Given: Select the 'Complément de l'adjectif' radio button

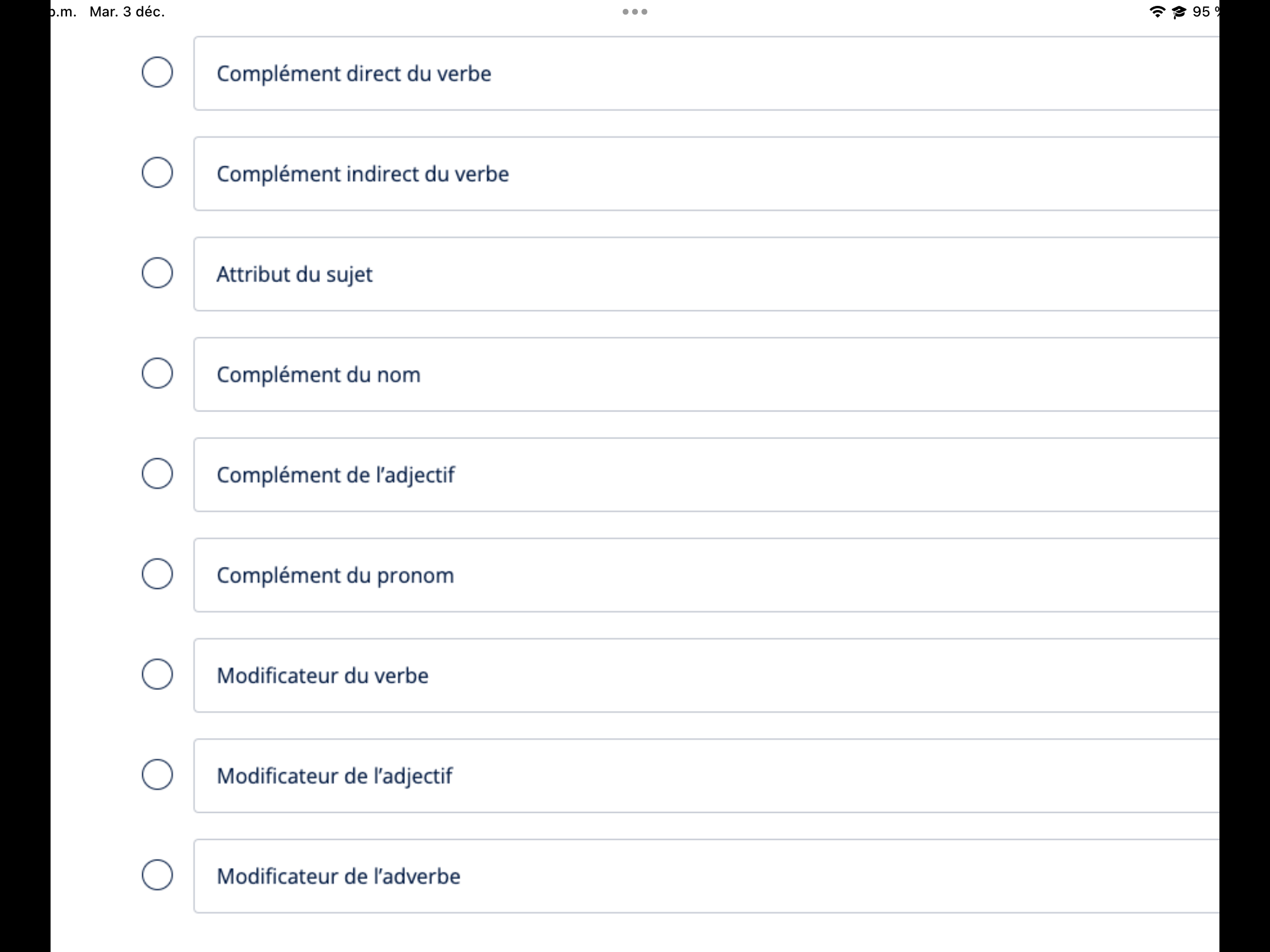Looking at the screenshot, I should click(157, 474).
